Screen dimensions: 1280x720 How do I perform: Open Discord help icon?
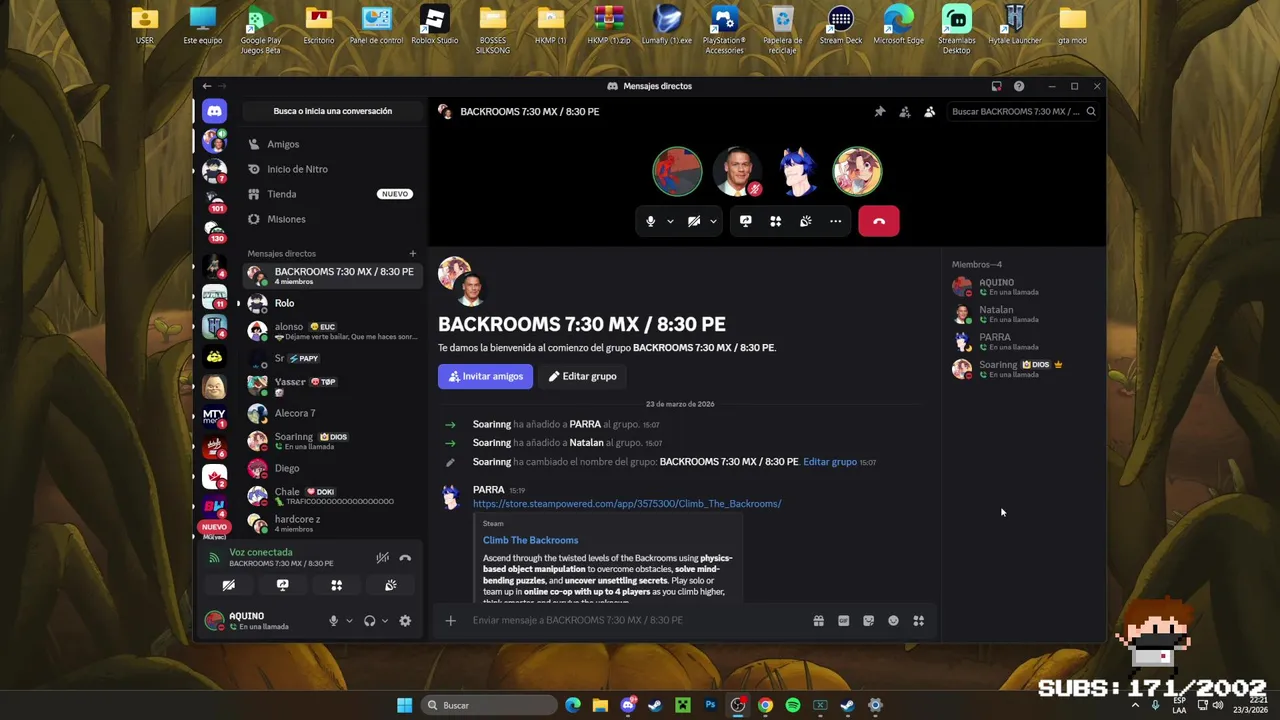[x=1018, y=86]
